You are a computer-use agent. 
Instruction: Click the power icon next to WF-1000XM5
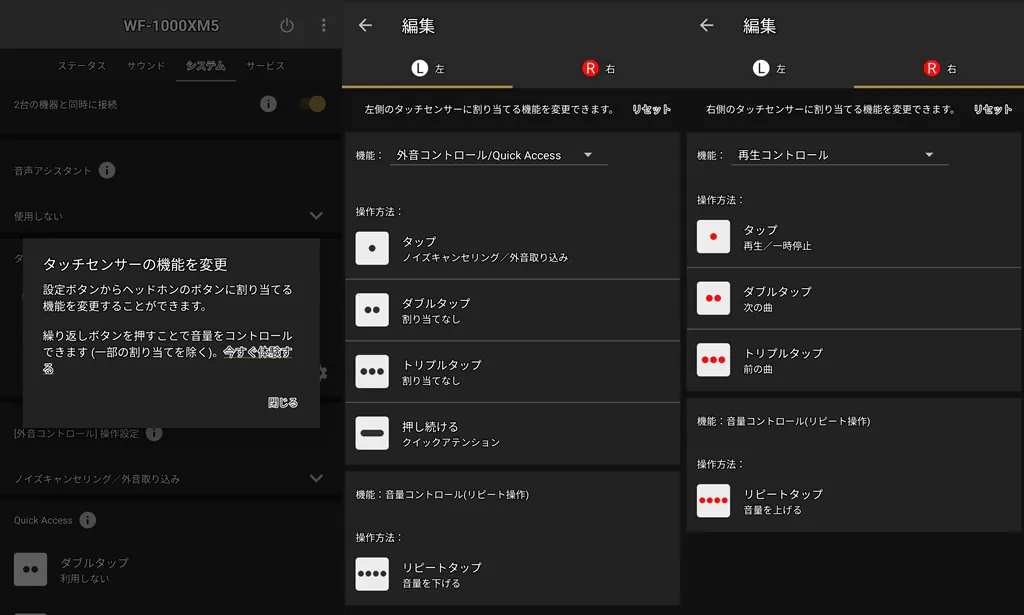tap(287, 26)
